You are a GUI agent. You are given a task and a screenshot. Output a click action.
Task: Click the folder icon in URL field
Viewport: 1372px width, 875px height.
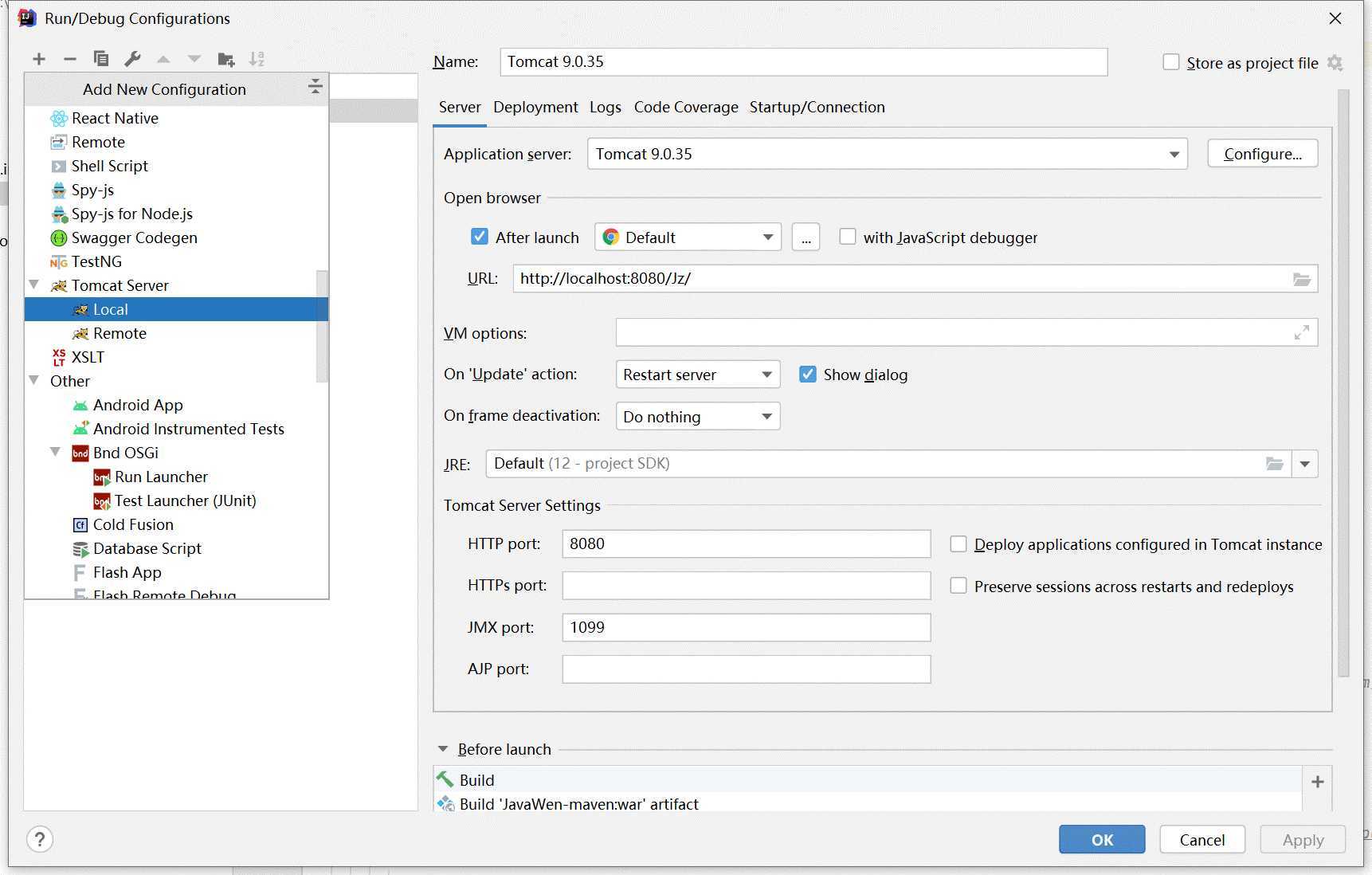coord(1302,279)
